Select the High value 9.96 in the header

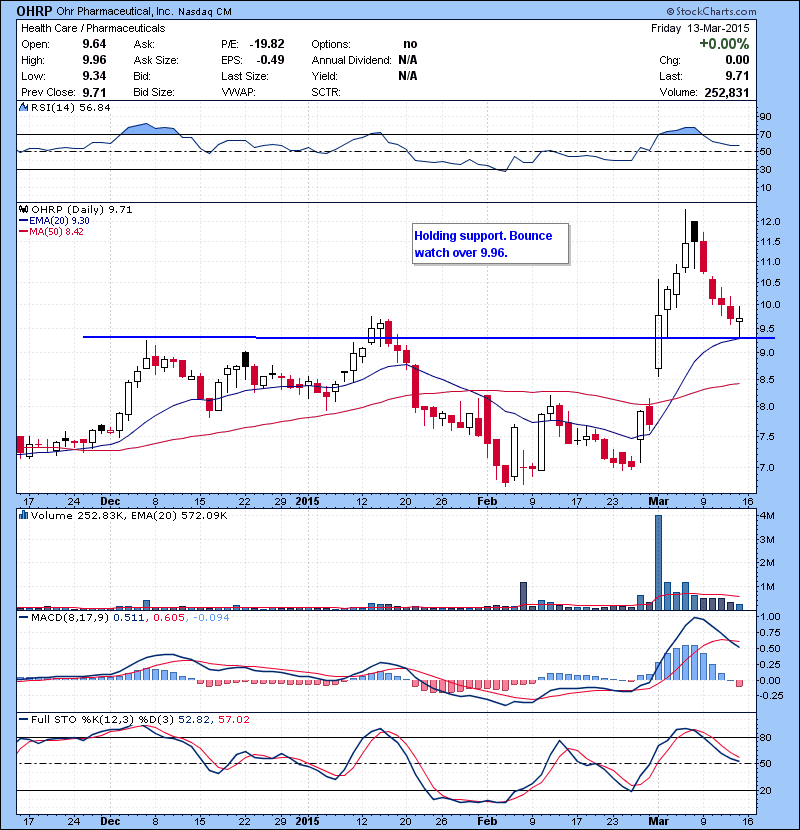click(x=94, y=60)
